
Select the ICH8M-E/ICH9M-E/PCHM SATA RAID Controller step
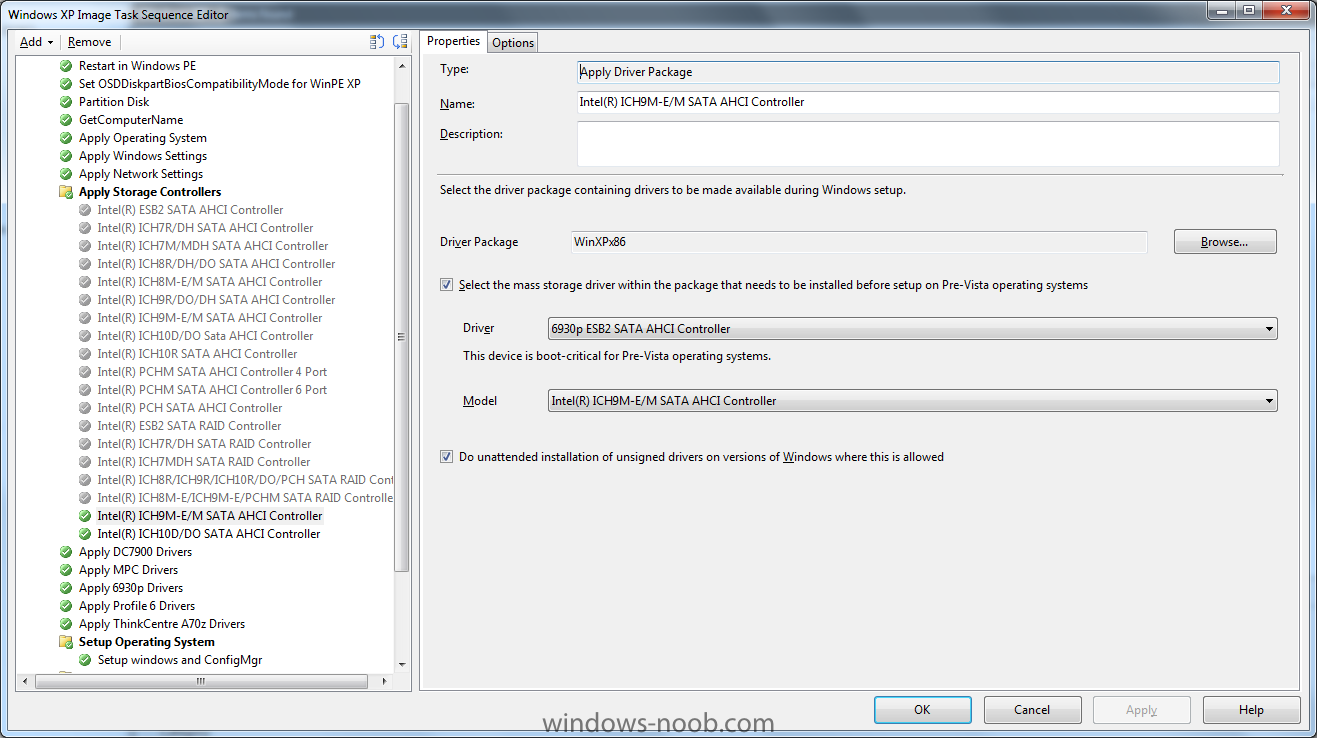(245, 498)
